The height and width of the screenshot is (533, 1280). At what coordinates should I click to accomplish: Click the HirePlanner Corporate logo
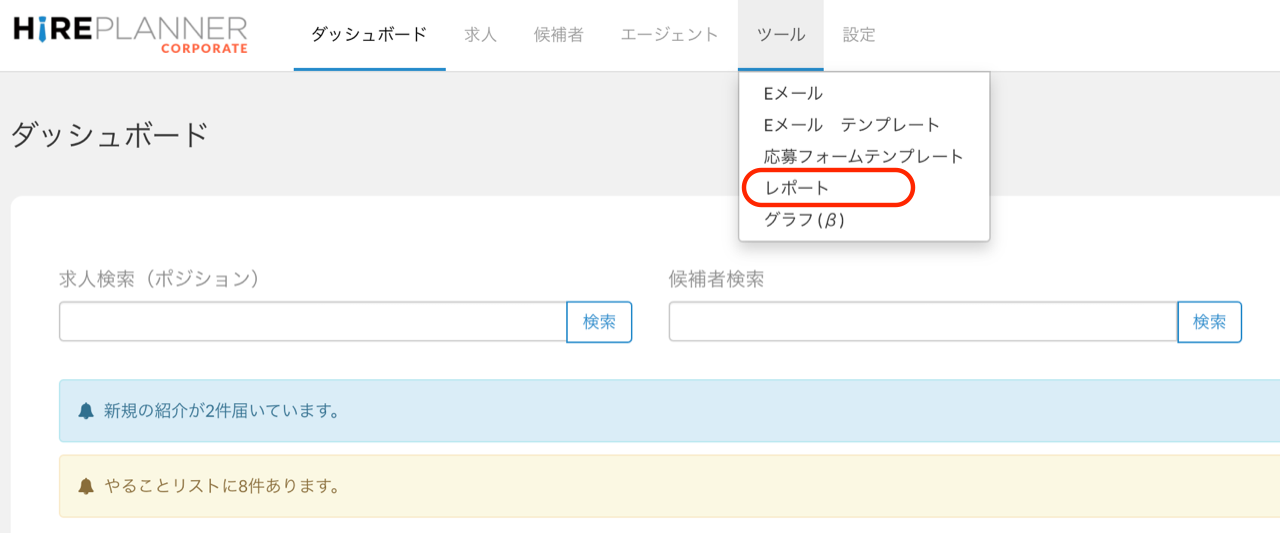(x=130, y=34)
